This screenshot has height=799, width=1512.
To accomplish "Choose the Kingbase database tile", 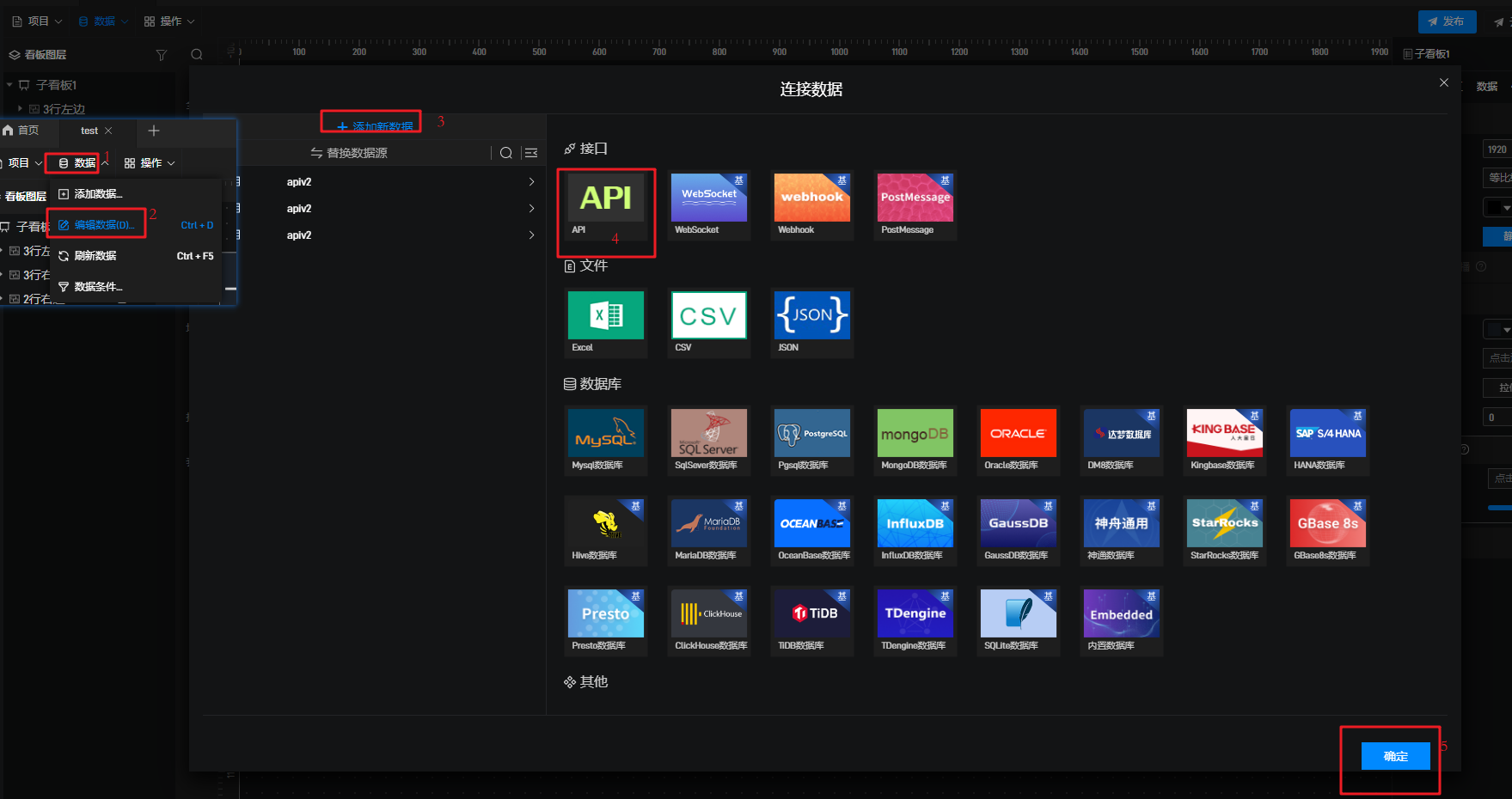I will [x=1225, y=441].
